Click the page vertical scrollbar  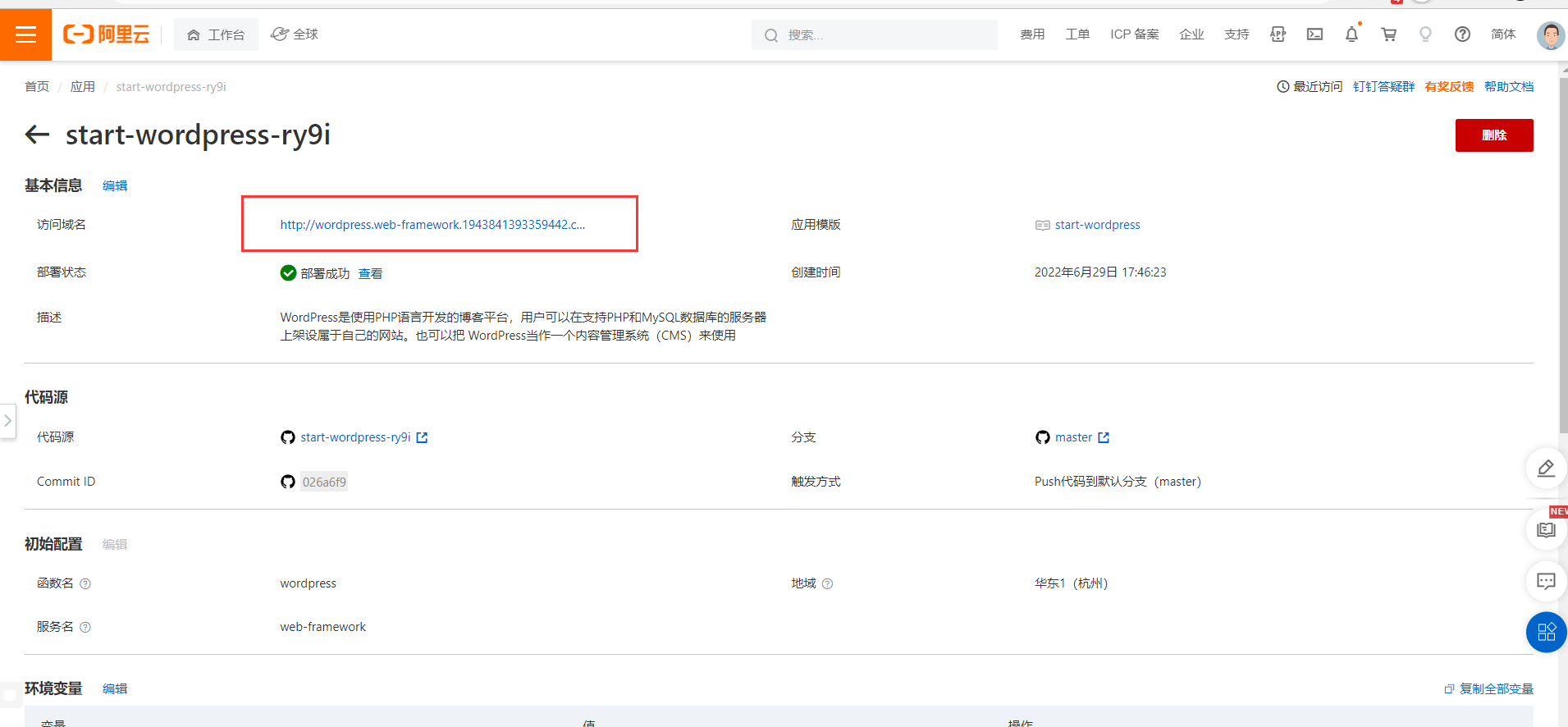click(1563, 254)
